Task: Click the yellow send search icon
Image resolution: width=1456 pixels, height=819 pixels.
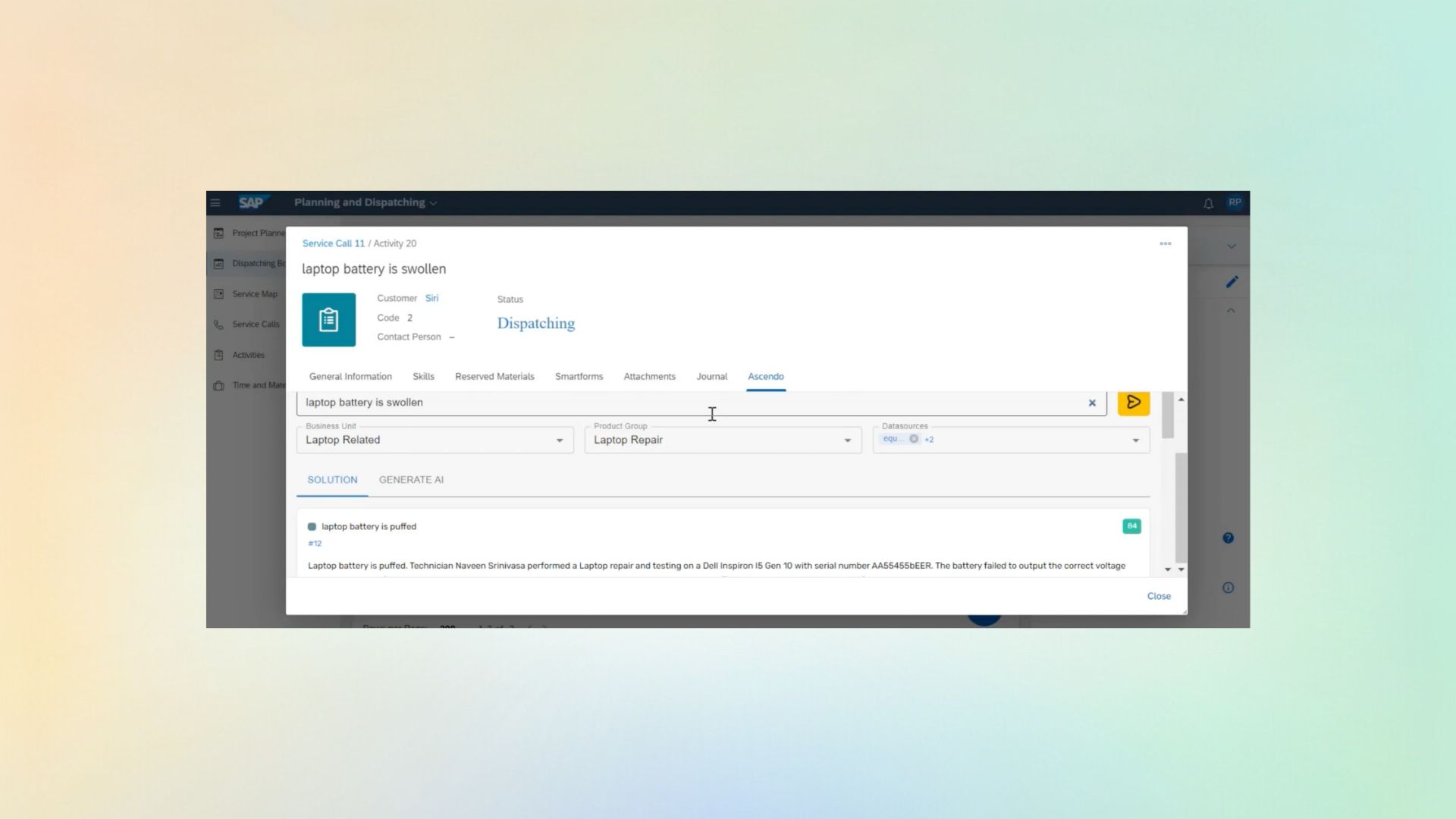Action: 1133,403
